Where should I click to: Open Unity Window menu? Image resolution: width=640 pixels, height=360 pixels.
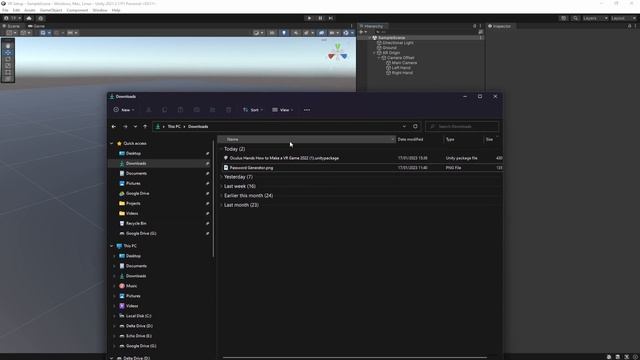pos(100,10)
